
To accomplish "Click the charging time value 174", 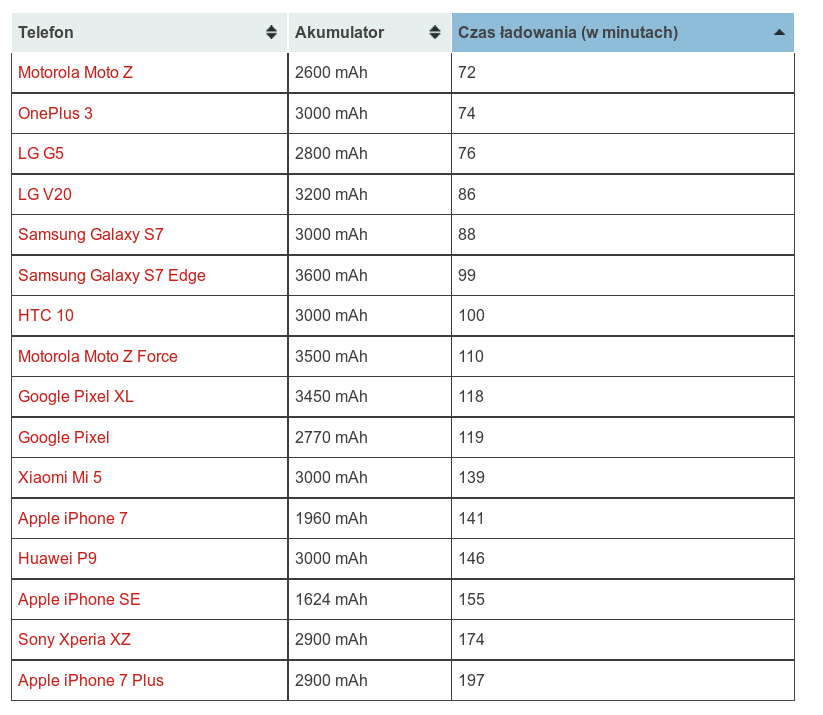I will tap(471, 639).
